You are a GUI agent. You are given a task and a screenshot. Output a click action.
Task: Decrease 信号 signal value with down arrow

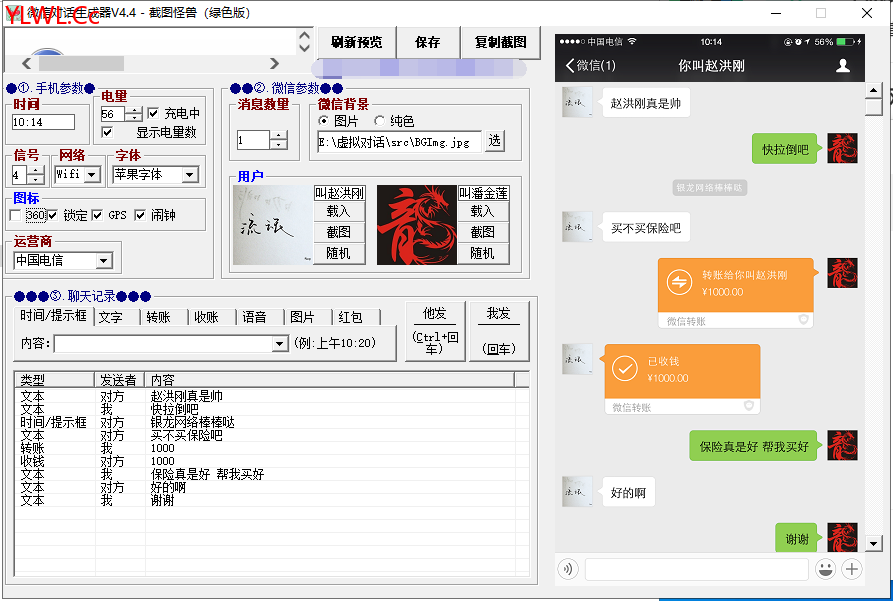coord(35,179)
